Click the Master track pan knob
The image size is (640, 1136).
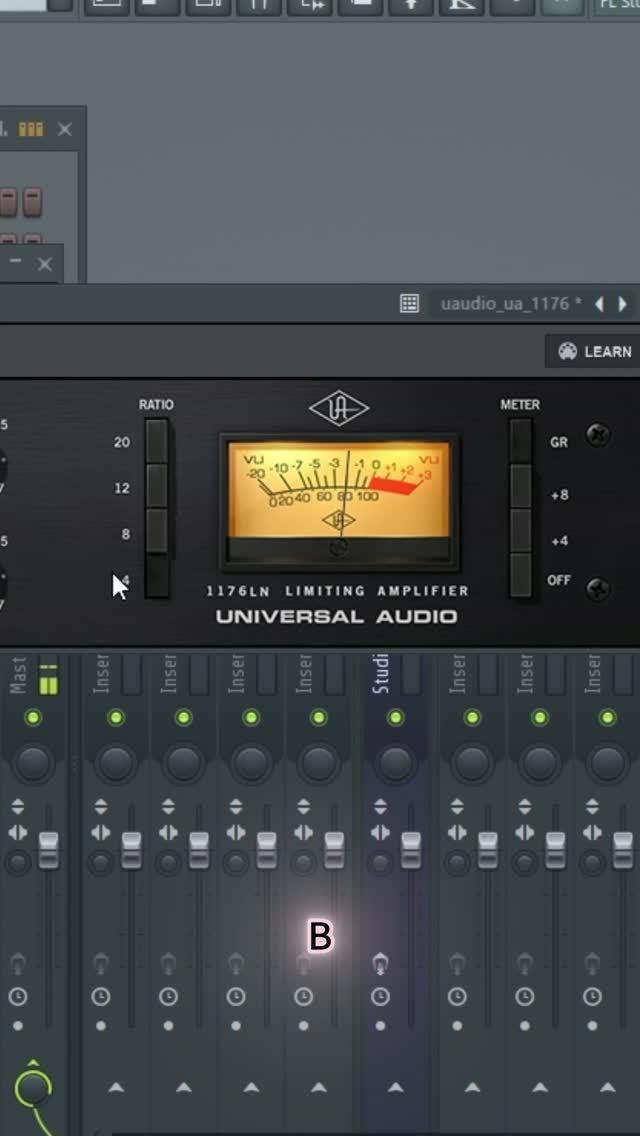(33, 762)
